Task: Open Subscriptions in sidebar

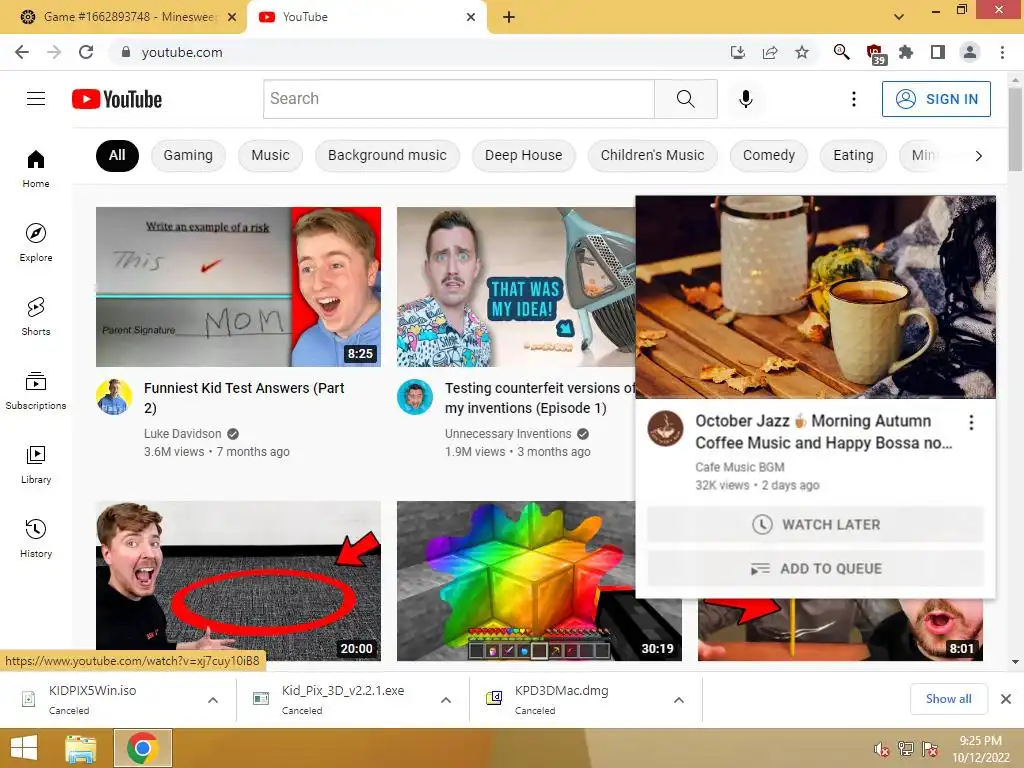Action: pos(36,390)
